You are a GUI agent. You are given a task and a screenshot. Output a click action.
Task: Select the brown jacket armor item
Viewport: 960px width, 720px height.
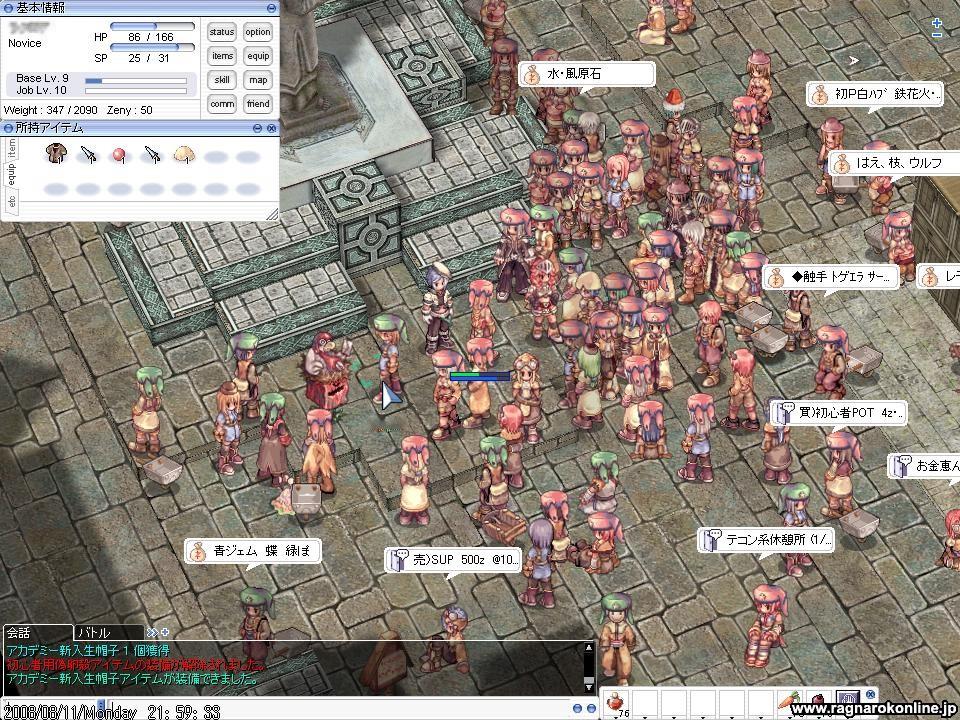(x=56, y=154)
